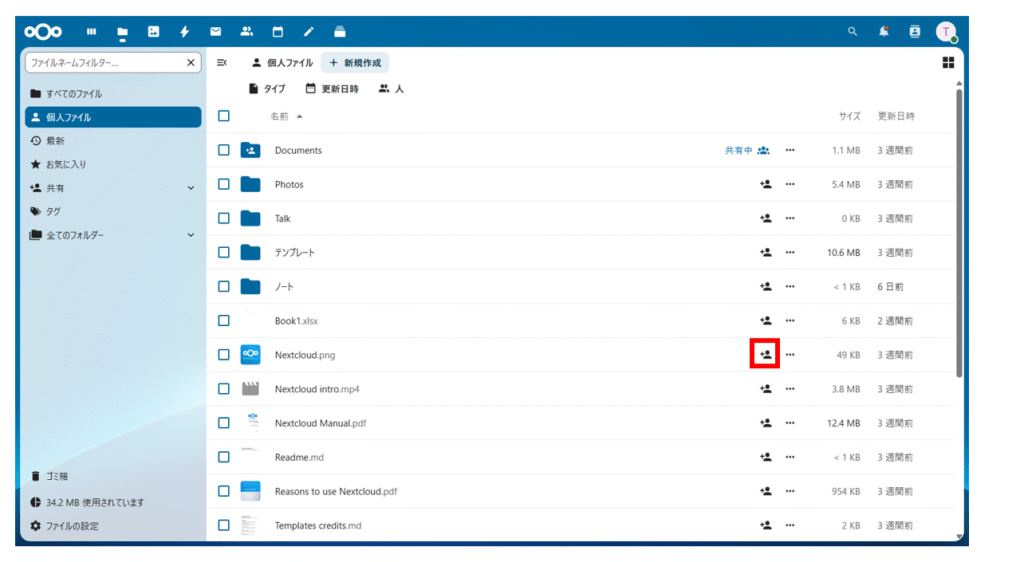Viewport: 1024px width, 562px height.
Task: Open the タイプ filter dropdown
Action: tap(267, 89)
